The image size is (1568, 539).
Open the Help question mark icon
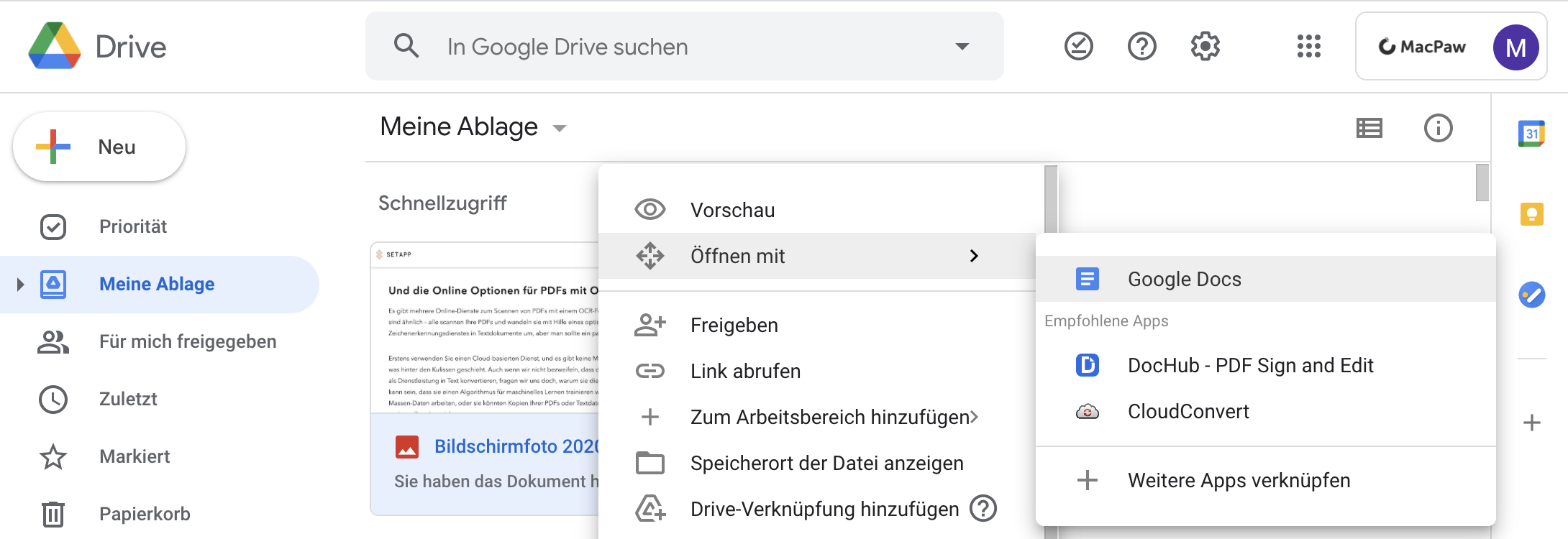[1141, 47]
